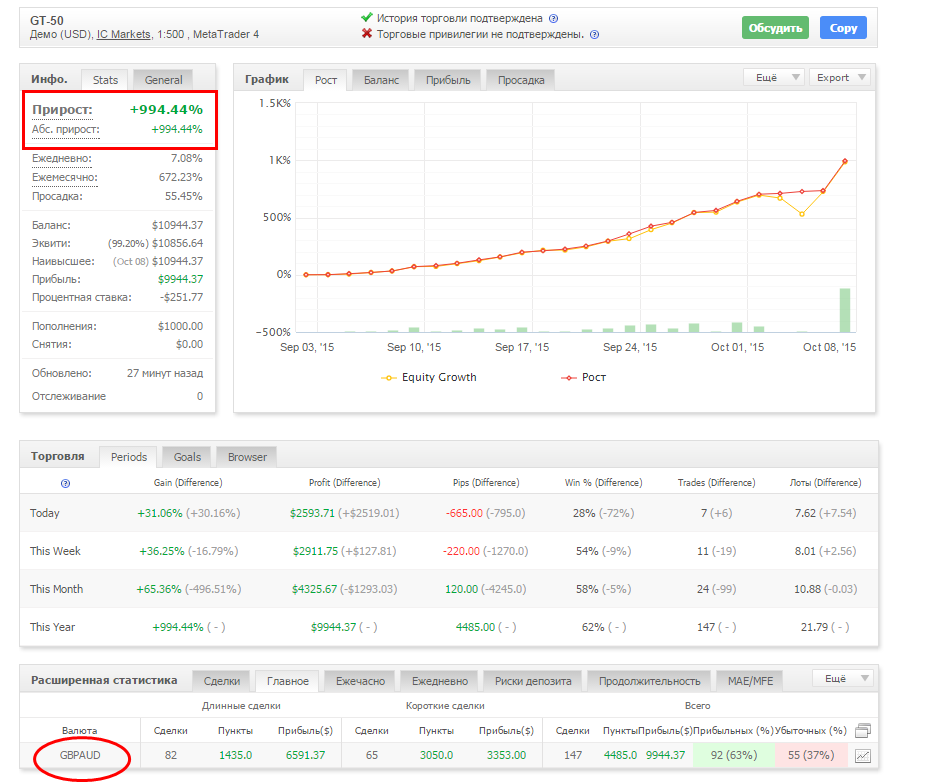Open the Ежечасно statistics tab
Screen dimensions: 931x784
[x=360, y=681]
